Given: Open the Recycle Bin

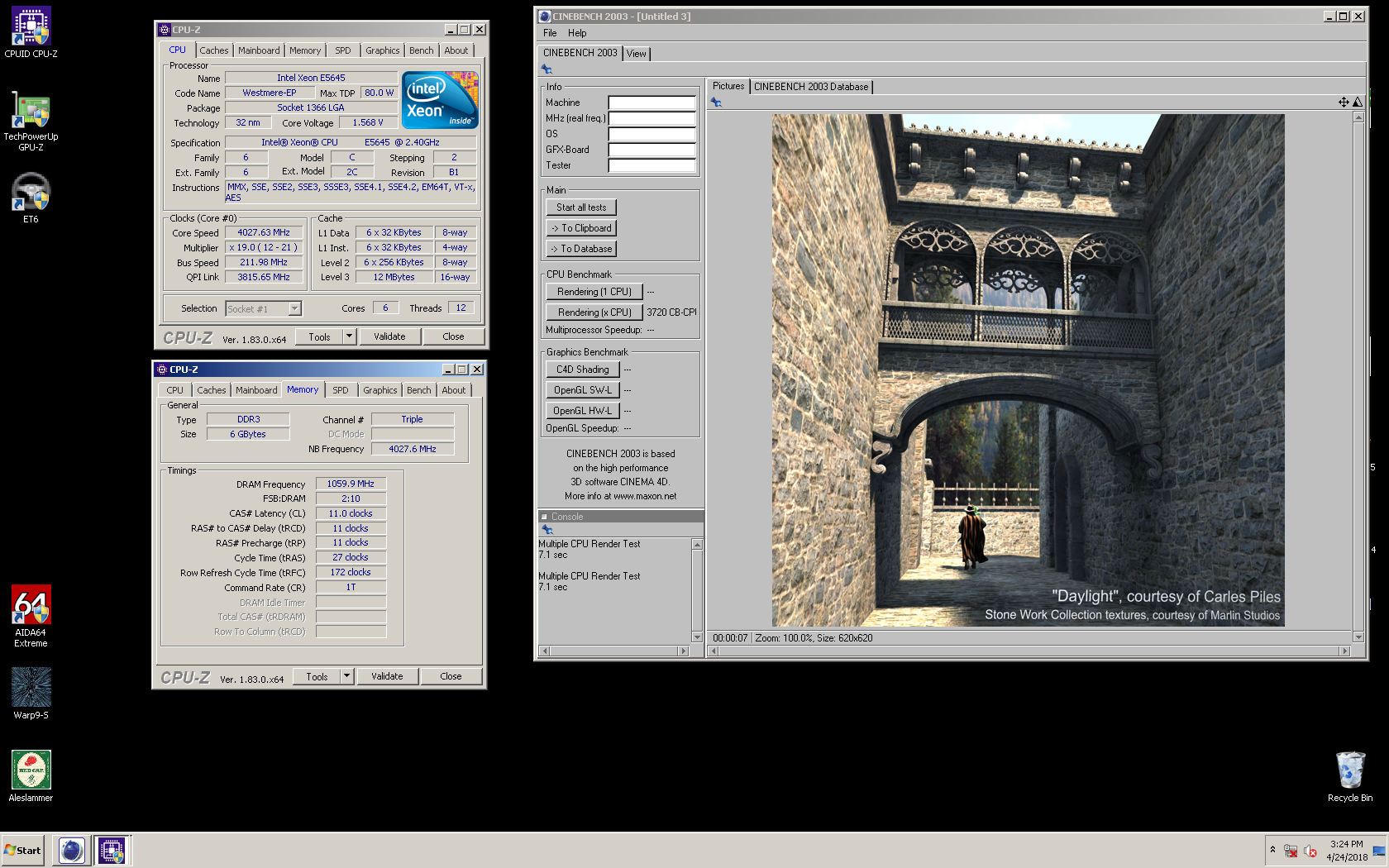Looking at the screenshot, I should [x=1349, y=776].
